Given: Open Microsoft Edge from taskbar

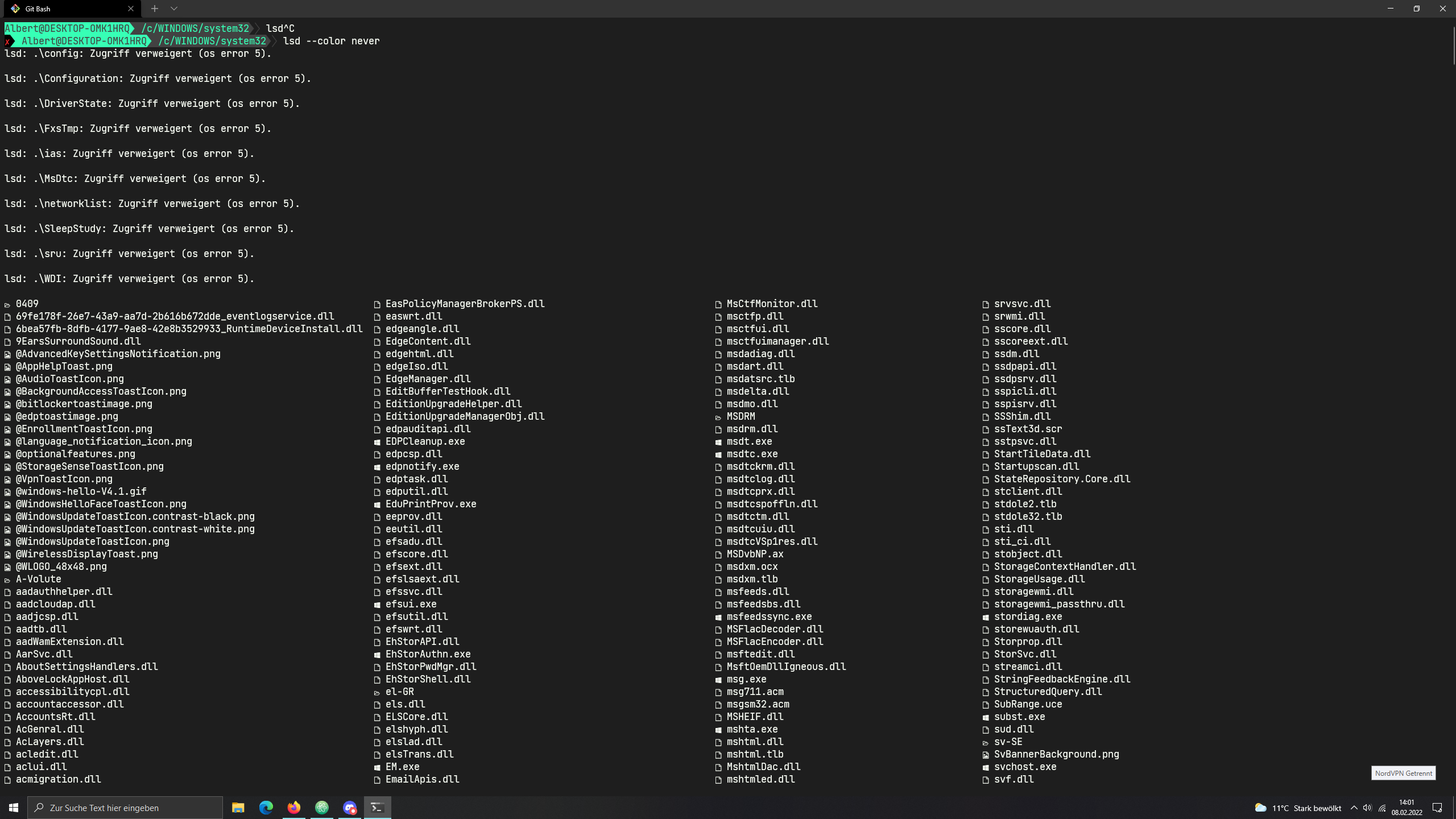Looking at the screenshot, I should 266,807.
